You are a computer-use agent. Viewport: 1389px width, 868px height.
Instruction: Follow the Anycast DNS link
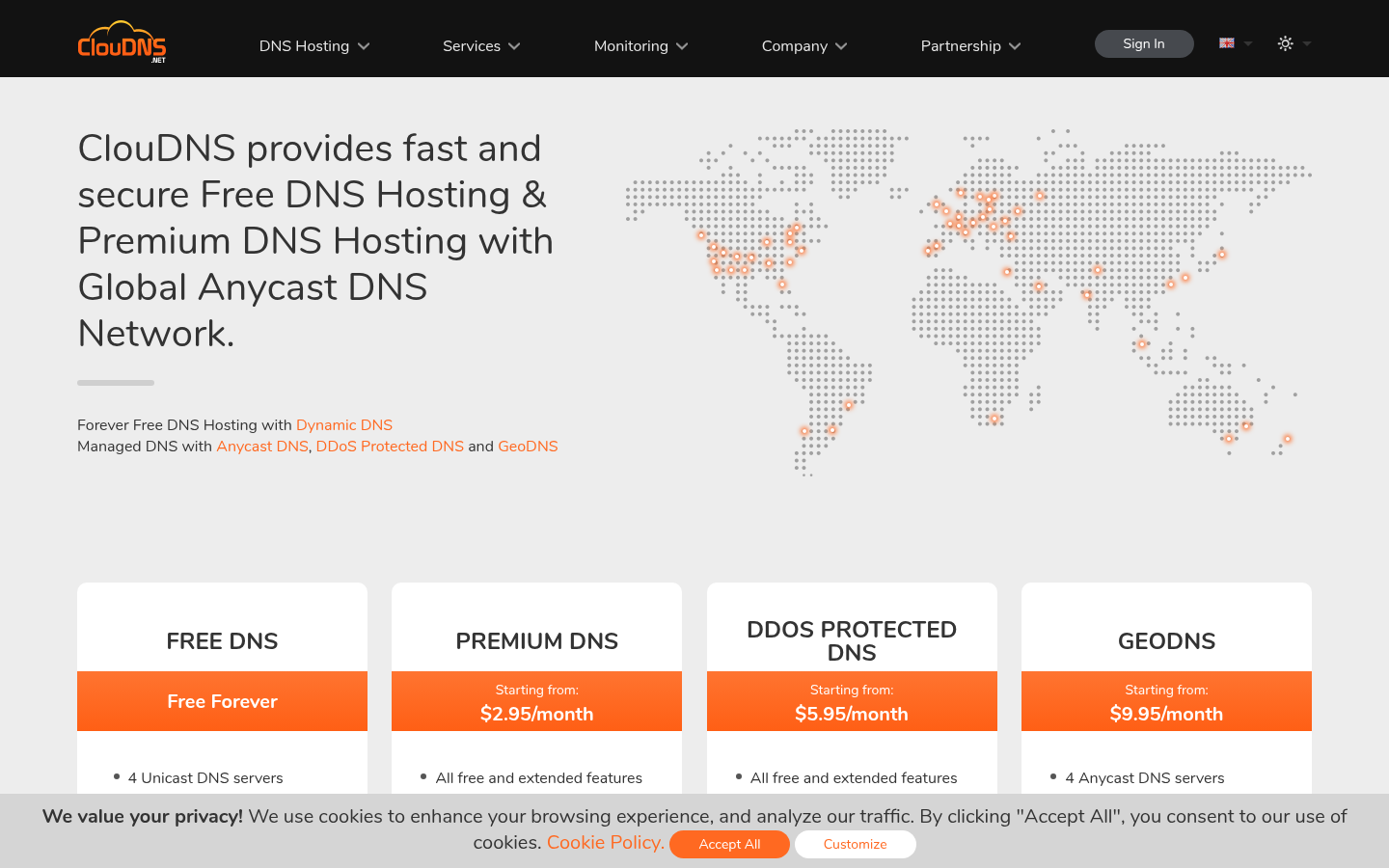point(262,447)
